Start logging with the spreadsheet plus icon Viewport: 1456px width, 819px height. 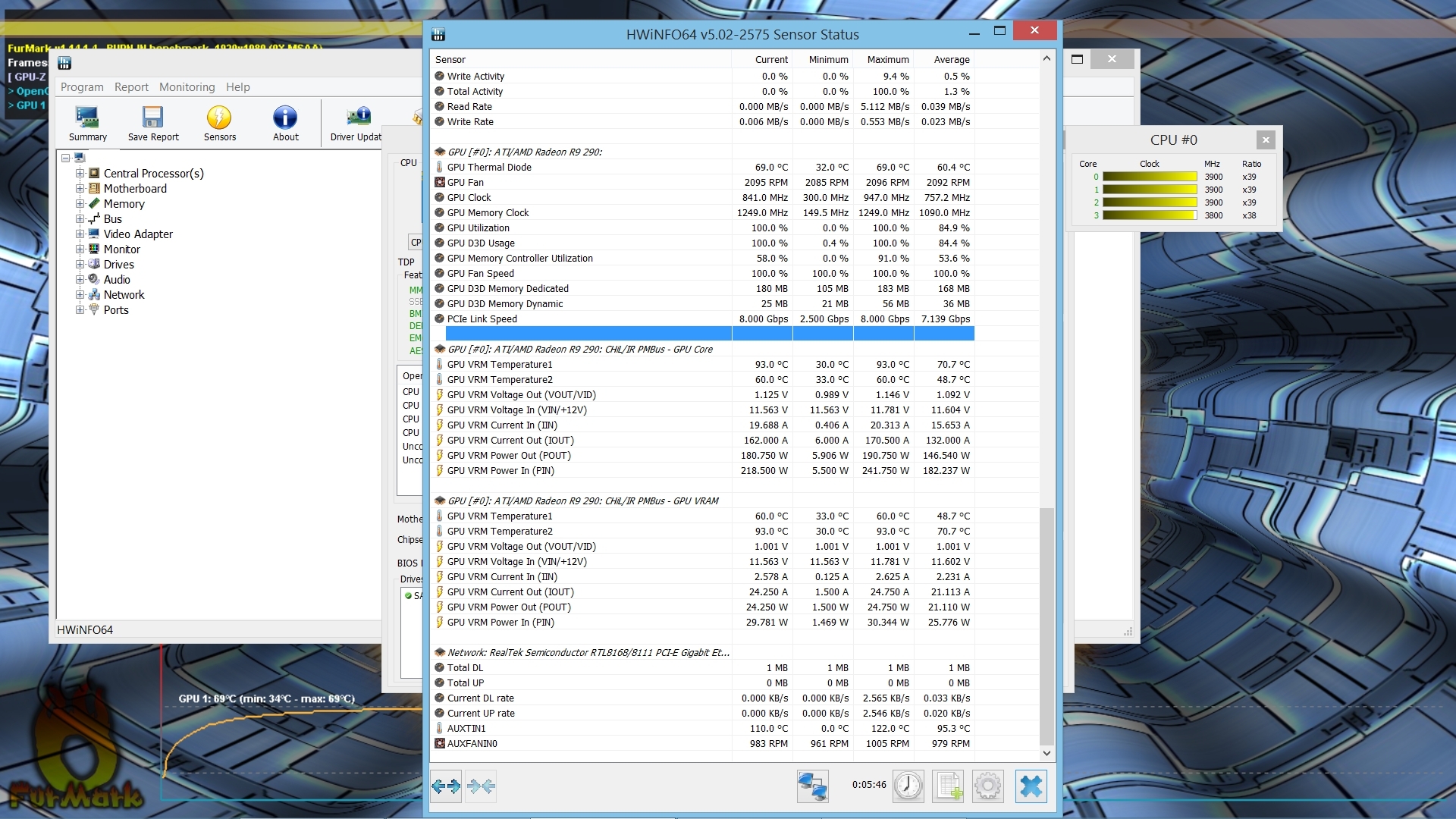pos(949,786)
